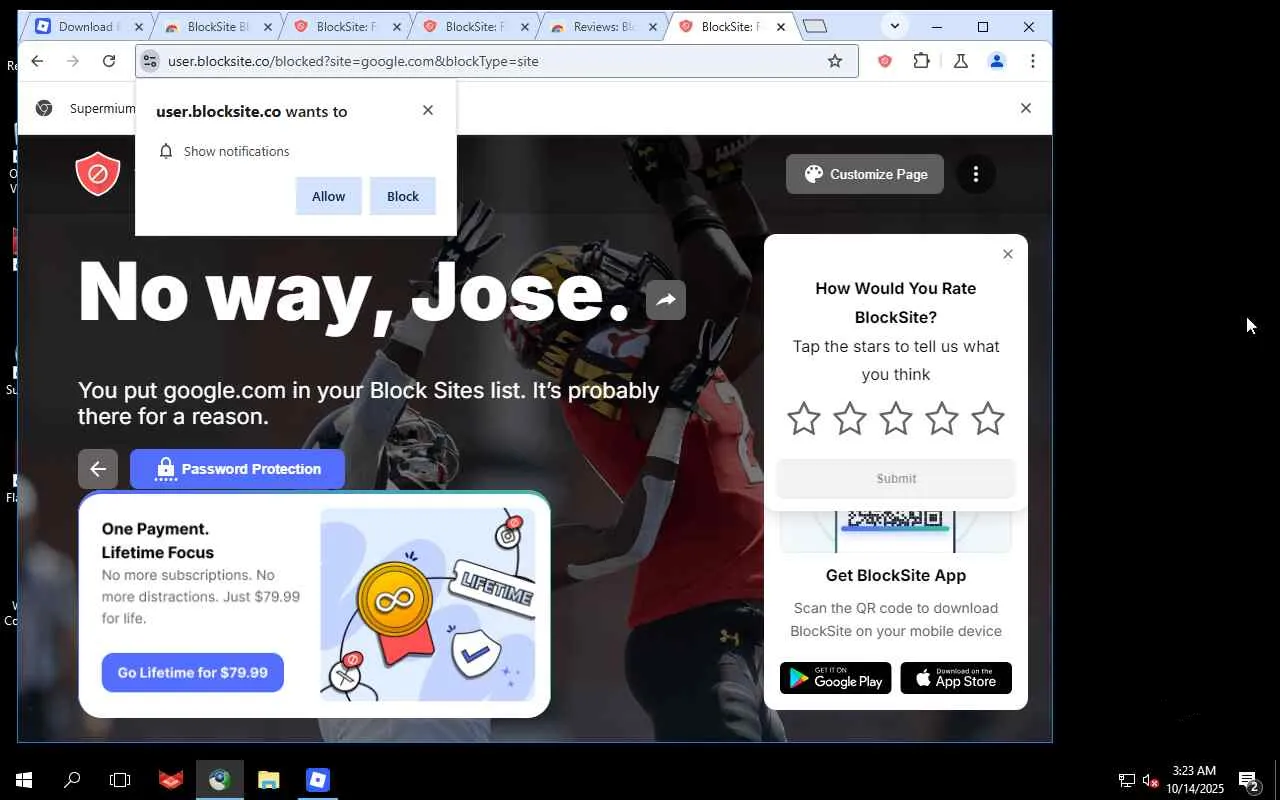
Task: View site information for user.blocksite.co
Action: click(150, 61)
